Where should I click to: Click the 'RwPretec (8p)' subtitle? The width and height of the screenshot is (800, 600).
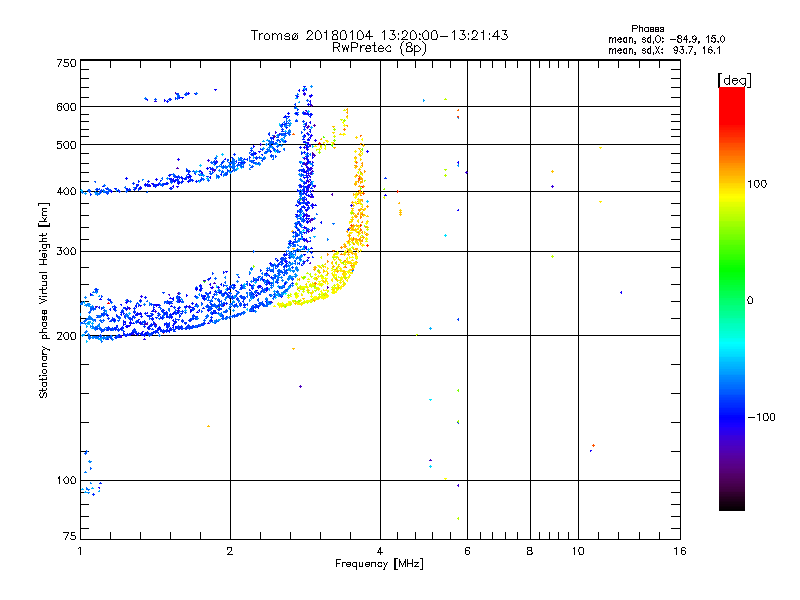pyautogui.click(x=379, y=48)
